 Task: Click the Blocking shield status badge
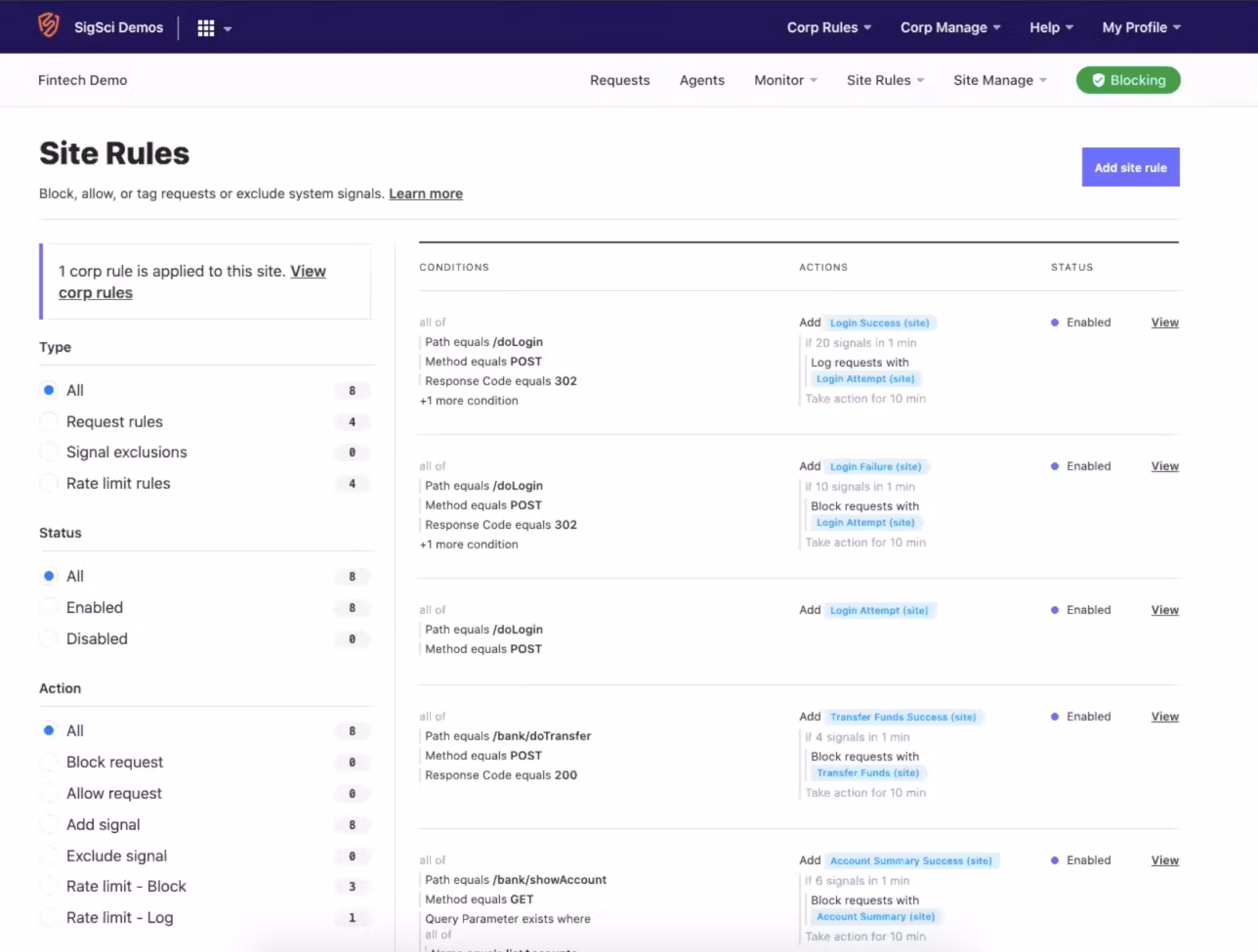(1128, 80)
